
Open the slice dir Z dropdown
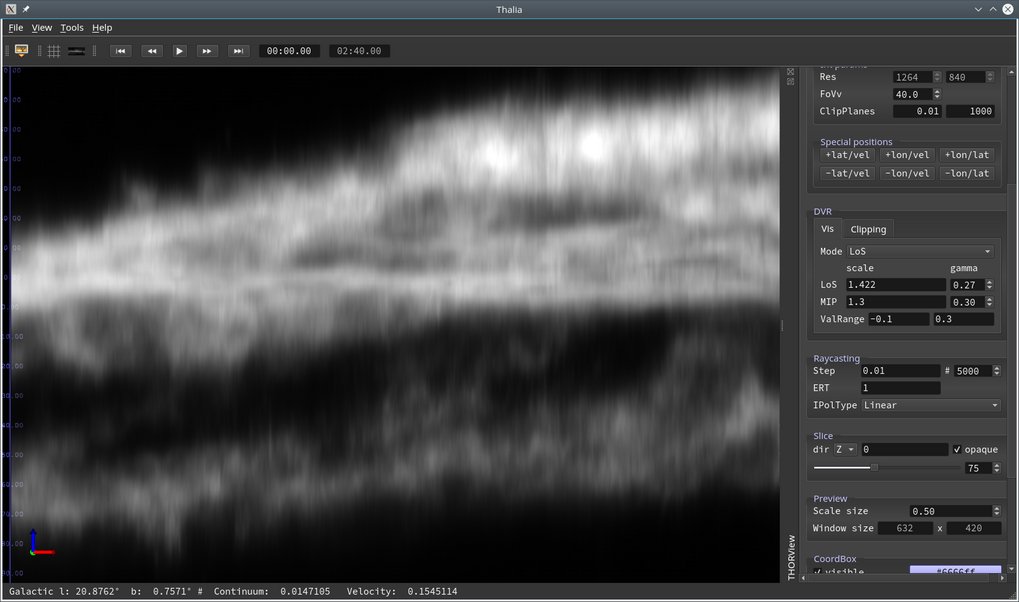[x=845, y=450]
